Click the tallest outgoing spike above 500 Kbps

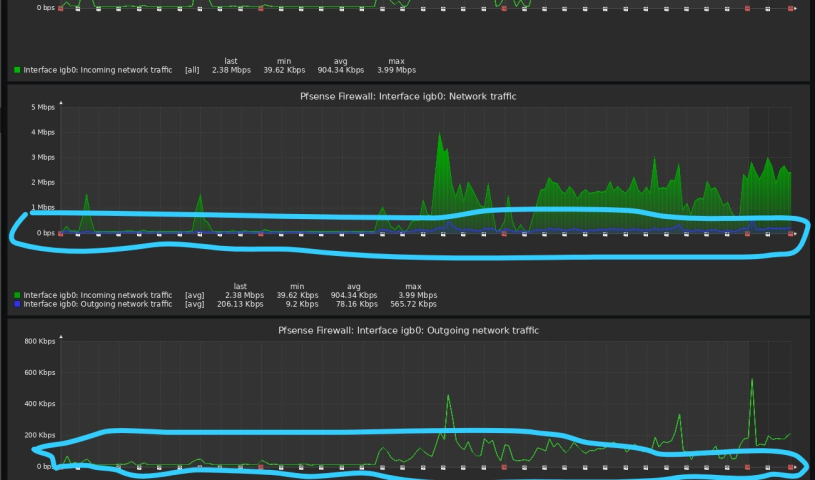pos(751,379)
